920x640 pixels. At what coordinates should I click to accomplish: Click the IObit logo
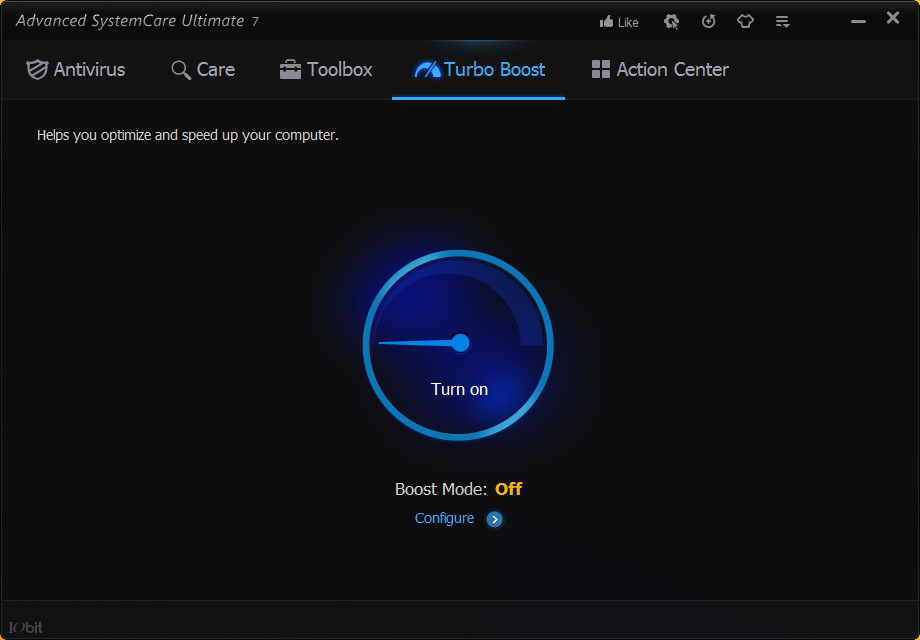point(26,627)
